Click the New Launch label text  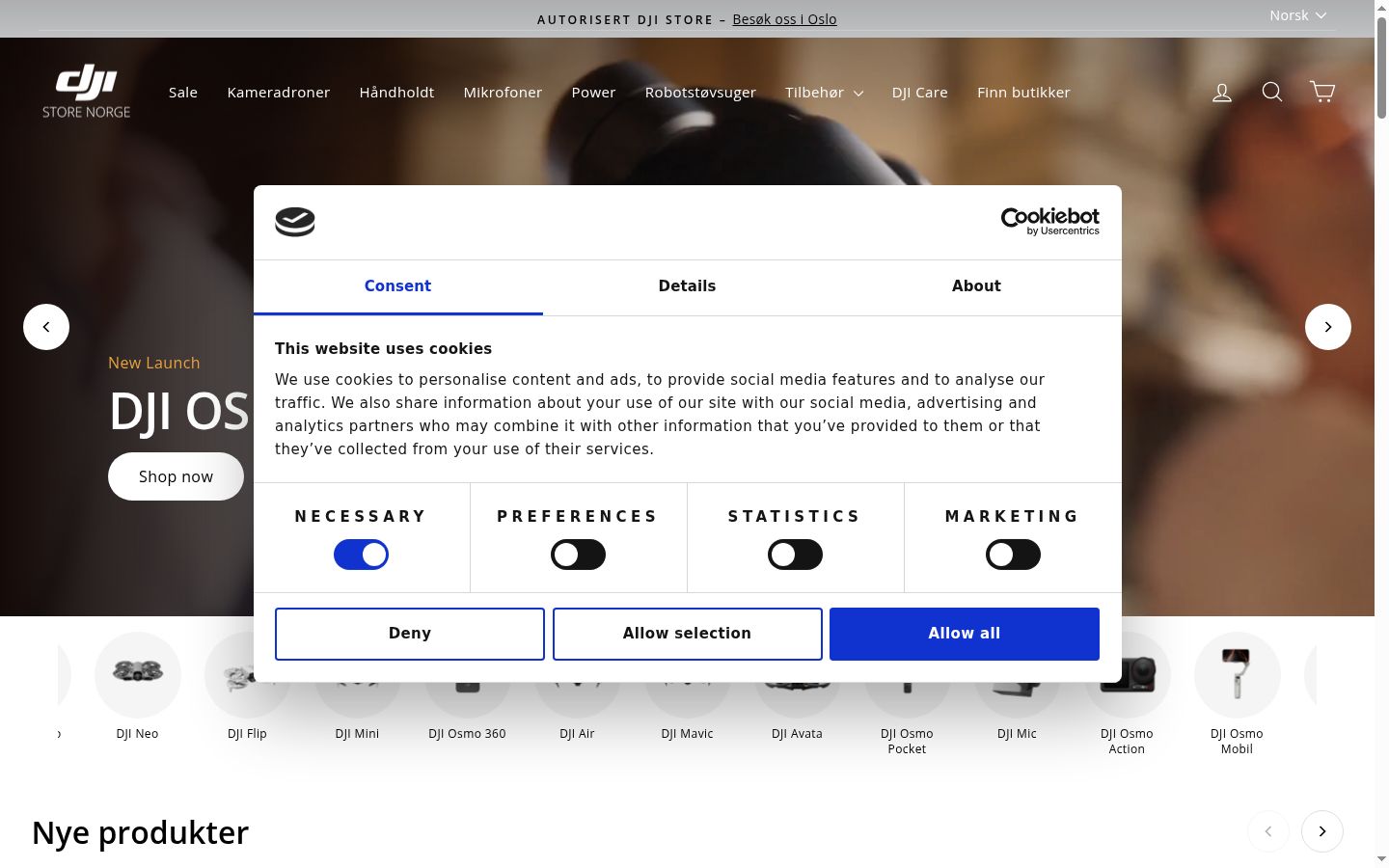(154, 363)
